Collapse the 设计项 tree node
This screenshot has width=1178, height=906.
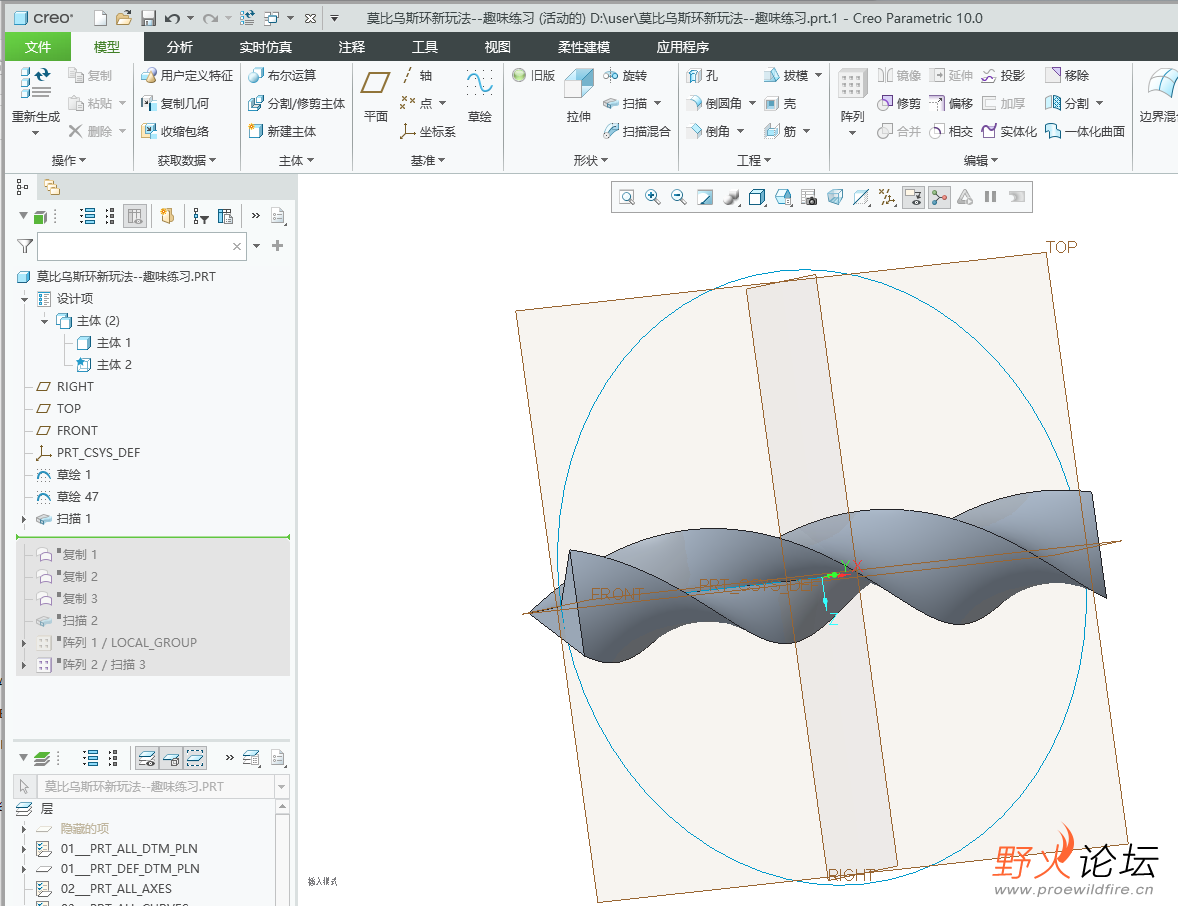(x=24, y=299)
